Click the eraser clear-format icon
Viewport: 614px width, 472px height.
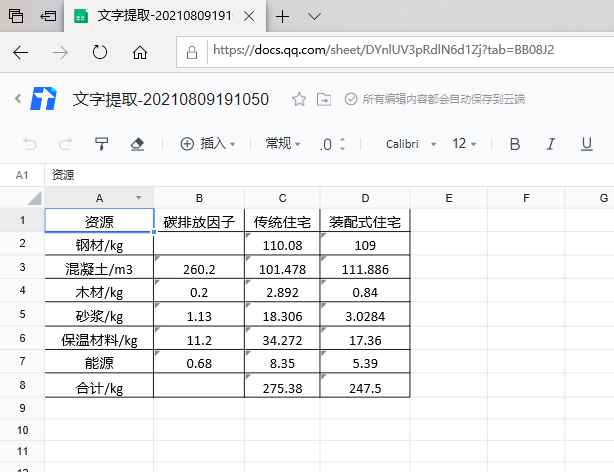(x=138, y=144)
